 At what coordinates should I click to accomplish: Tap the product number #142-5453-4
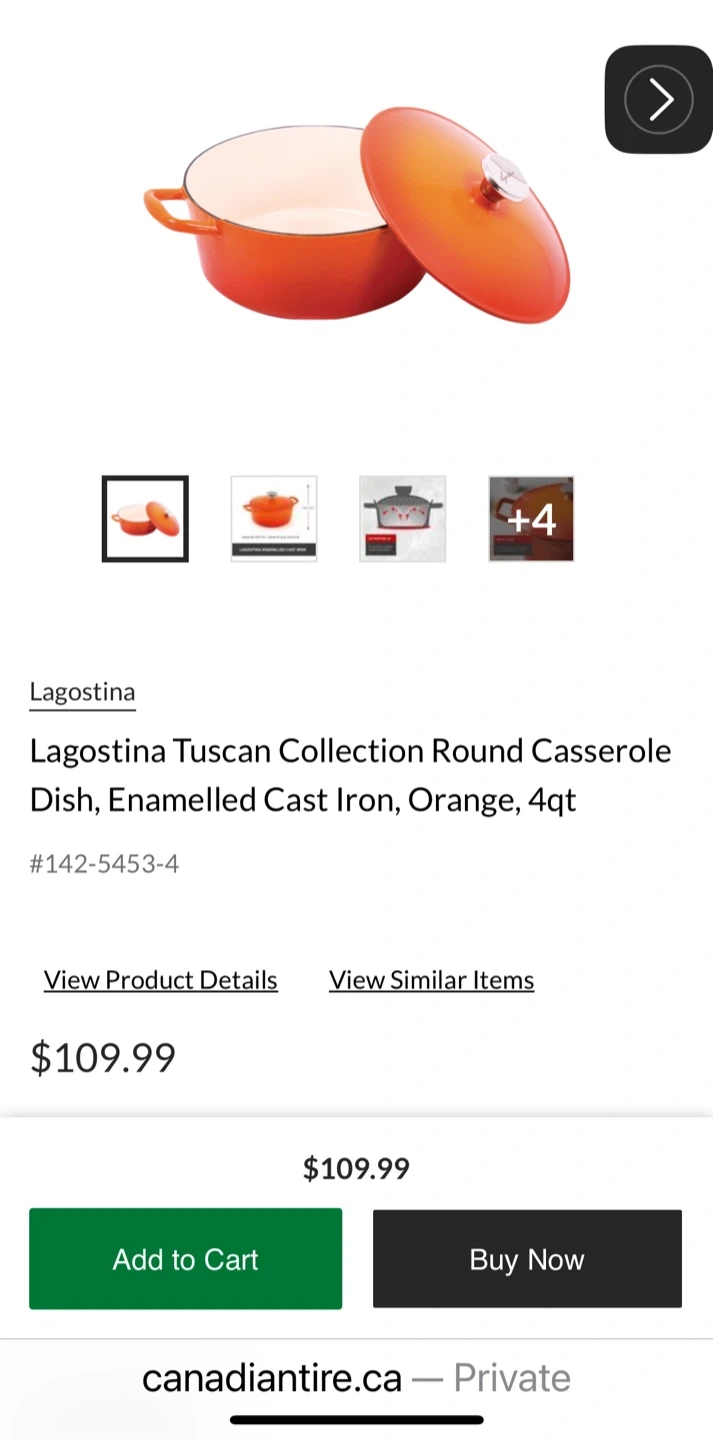coord(104,863)
